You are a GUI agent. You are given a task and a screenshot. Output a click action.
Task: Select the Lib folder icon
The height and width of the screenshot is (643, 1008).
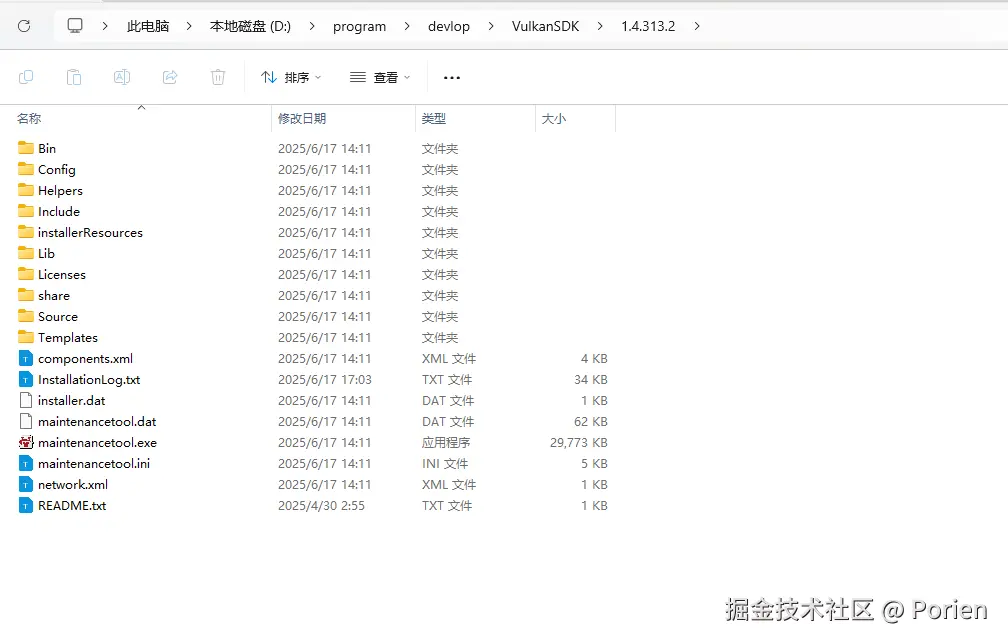coord(26,253)
